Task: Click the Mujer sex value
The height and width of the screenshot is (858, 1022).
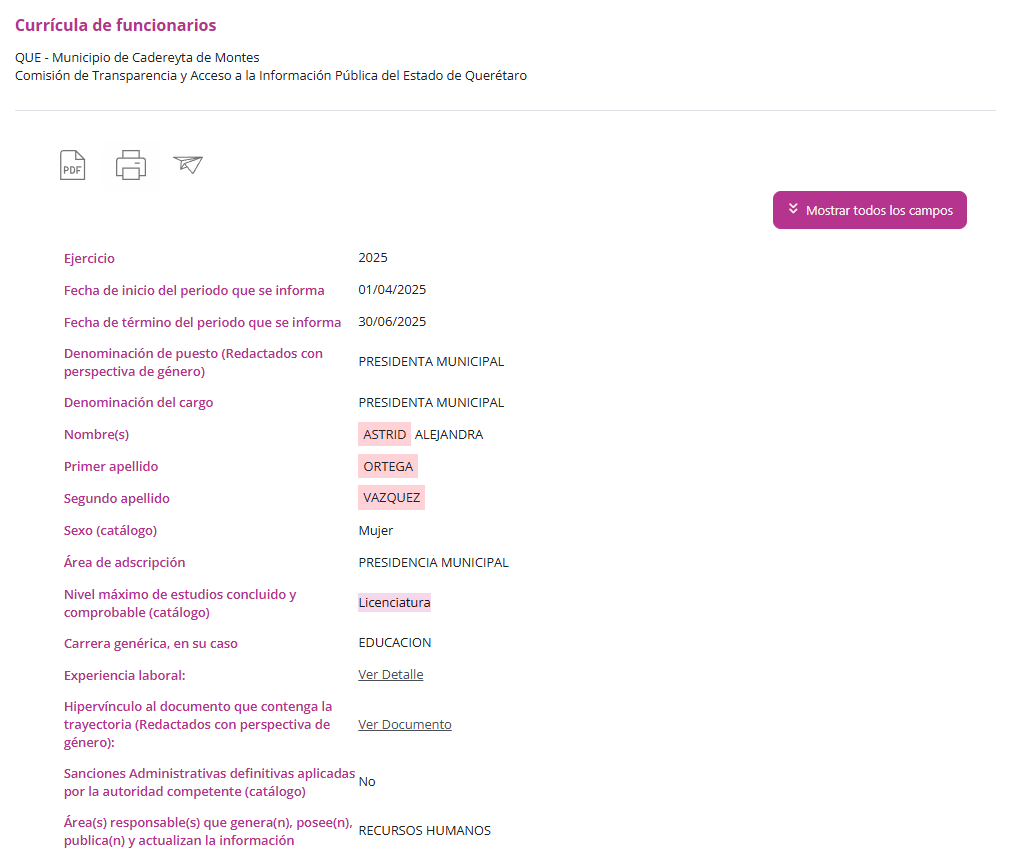Action: coord(375,531)
